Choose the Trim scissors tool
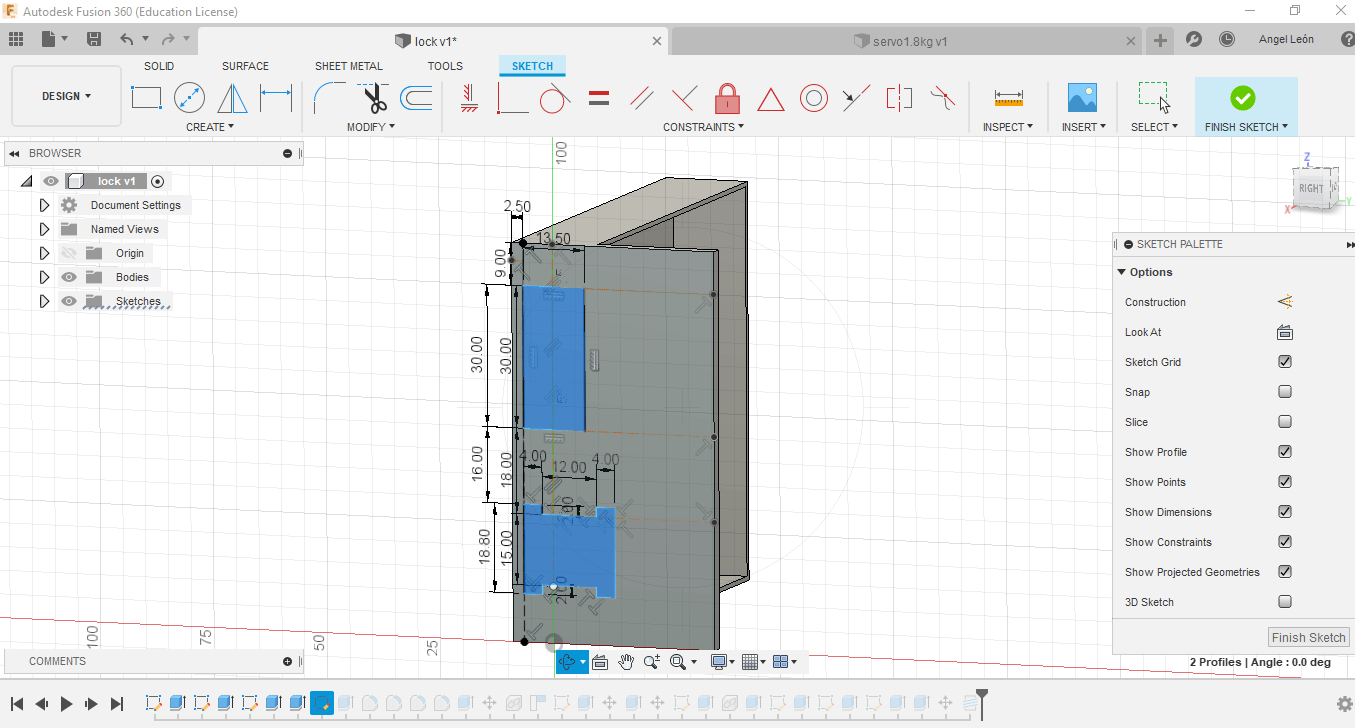The width and height of the screenshot is (1355, 728). click(x=374, y=98)
